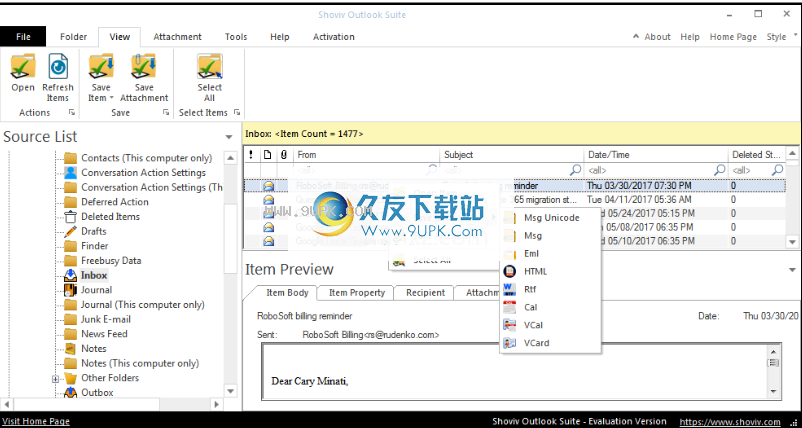Open the Item Property tab
Screen dimensions: 802x428
tap(357, 292)
